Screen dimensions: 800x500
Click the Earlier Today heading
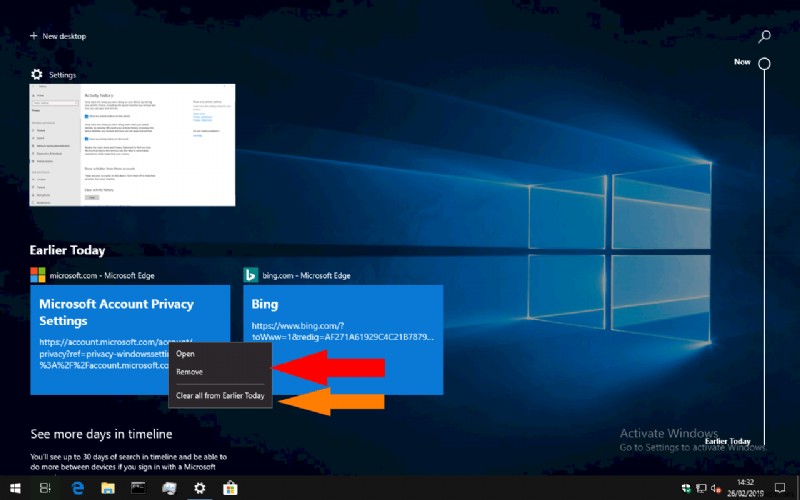coord(67,250)
